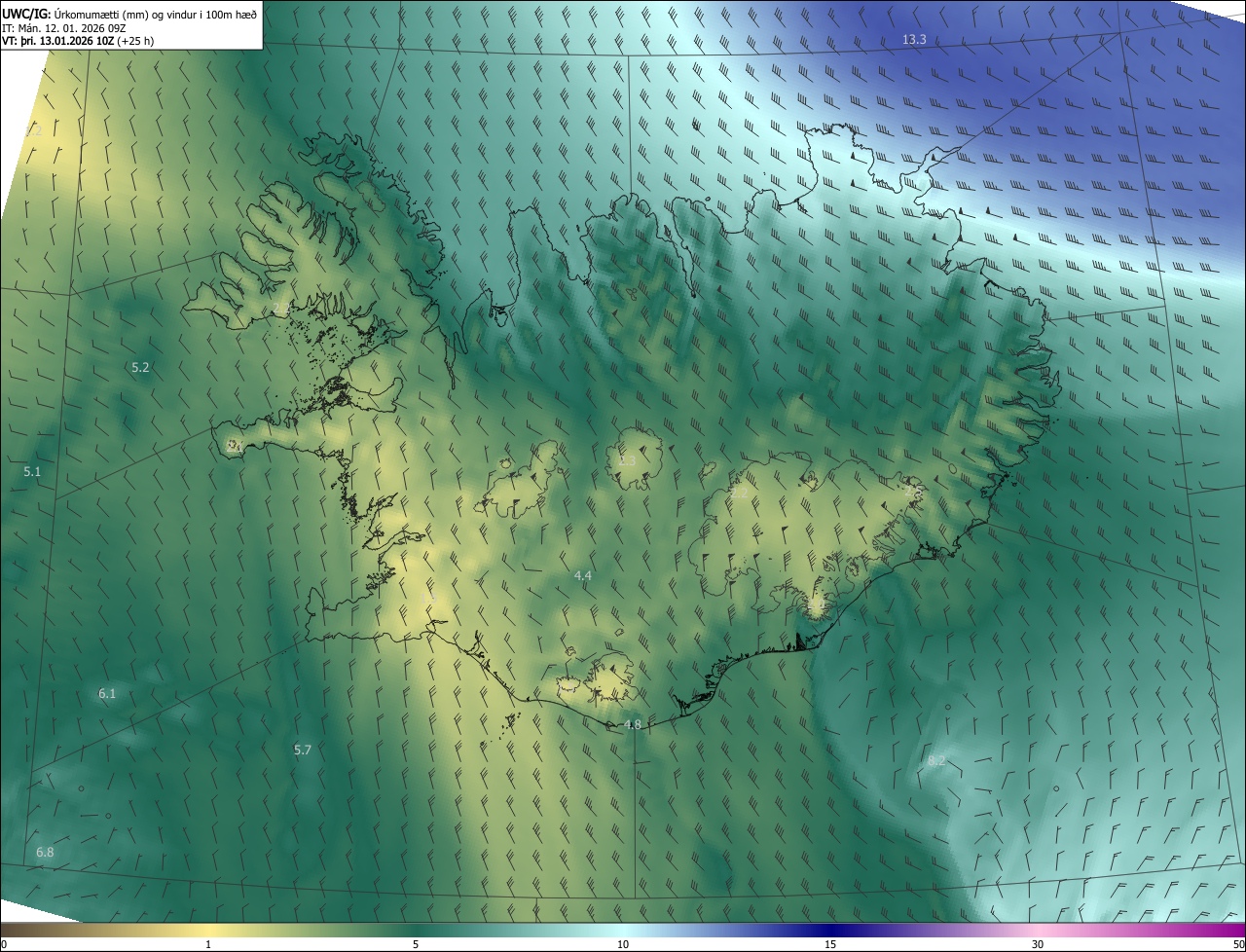Image resolution: width=1246 pixels, height=952 pixels.
Task: Click the 4.4 value label over Iceland
Action: point(582,576)
